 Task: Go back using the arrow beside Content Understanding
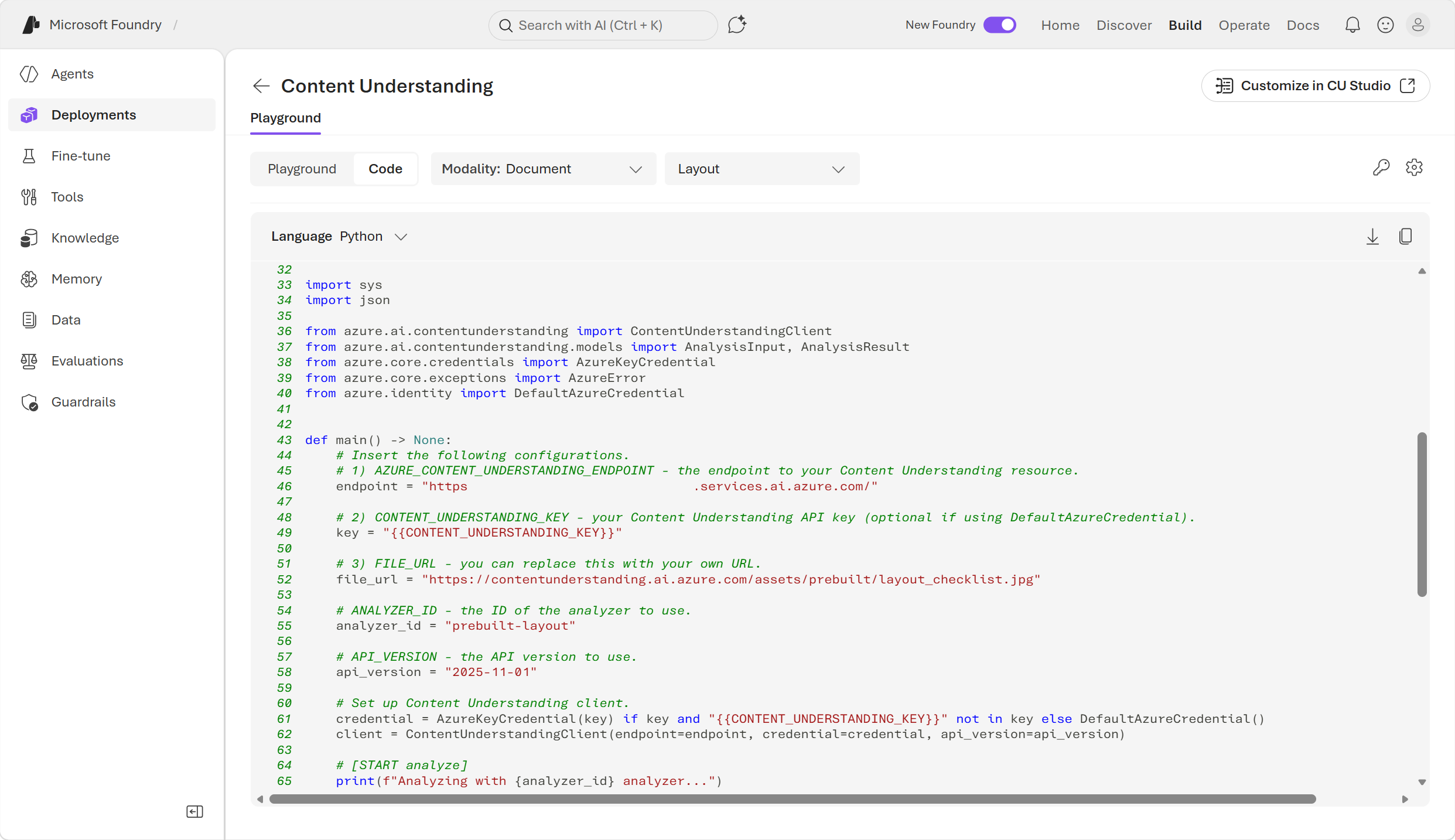261,86
